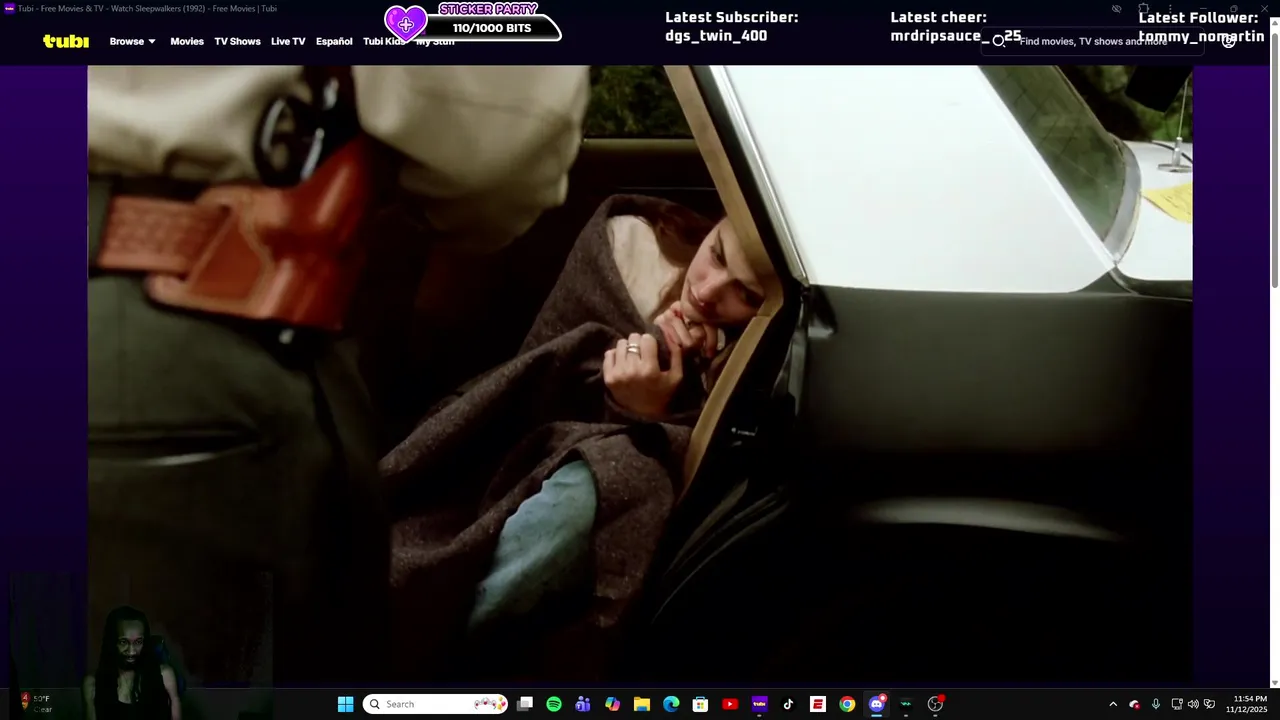Open Tubi Kids
The image size is (1280, 720).
[384, 41]
